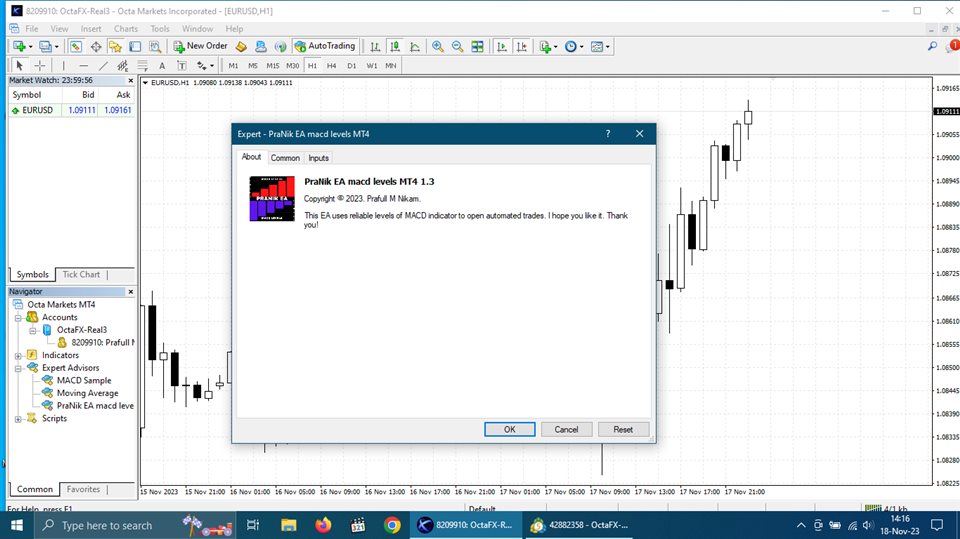Select the Fibonacci Retracement tool
This screenshot has height=539, width=960.
coord(143,66)
